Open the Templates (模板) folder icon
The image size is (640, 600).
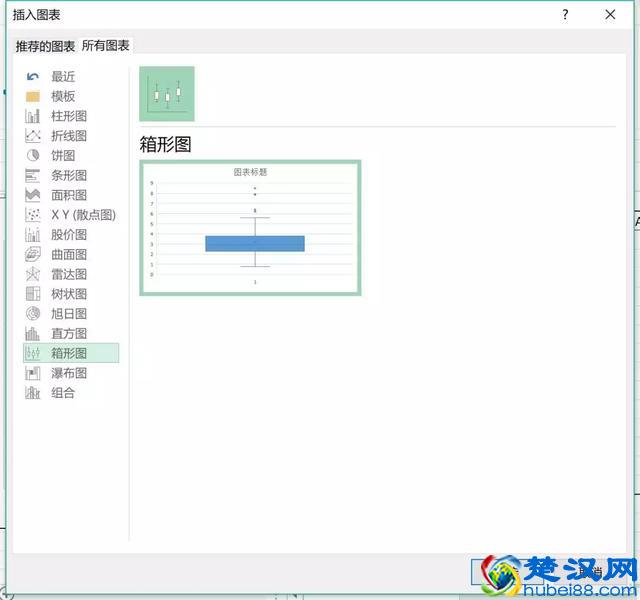click(x=33, y=96)
